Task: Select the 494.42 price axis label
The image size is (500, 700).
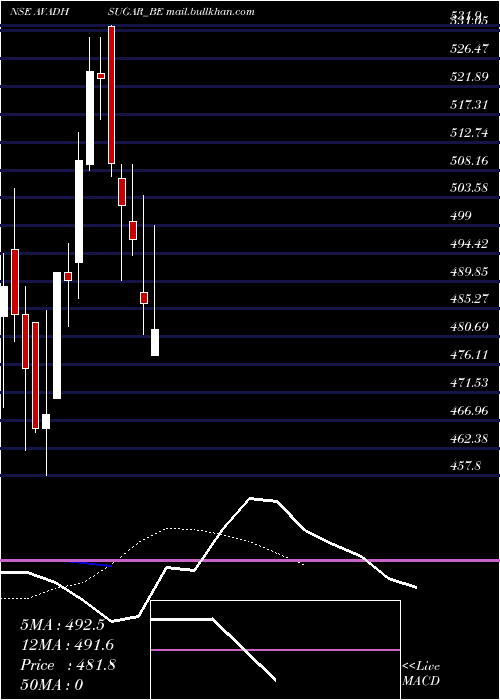Action: 469,244
